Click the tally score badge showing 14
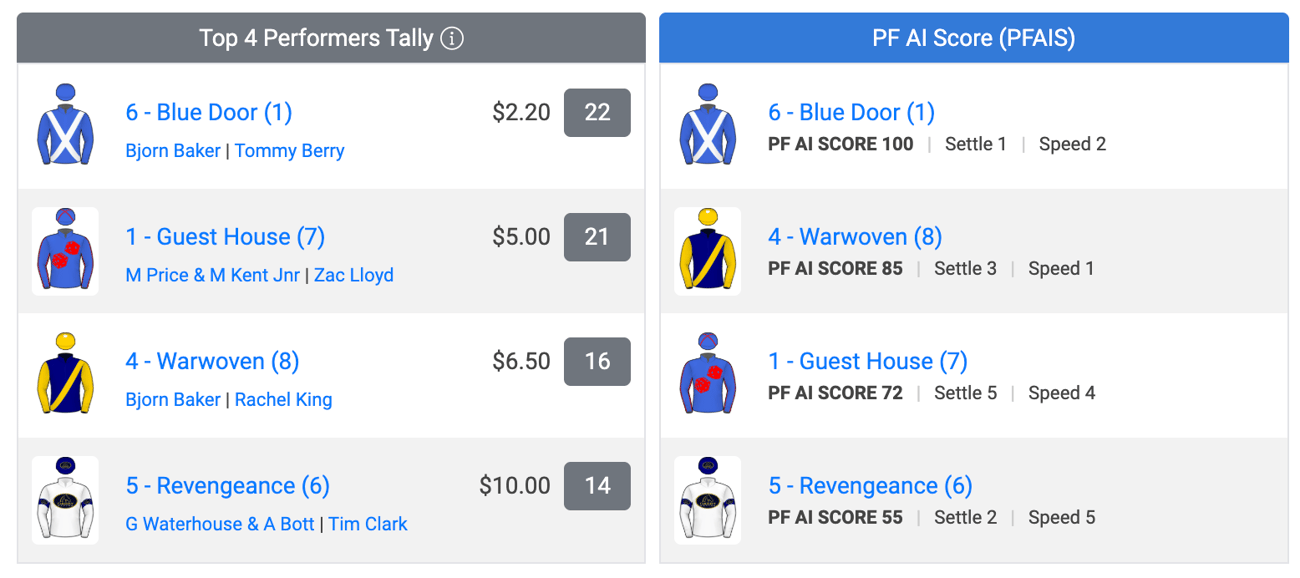 597,486
